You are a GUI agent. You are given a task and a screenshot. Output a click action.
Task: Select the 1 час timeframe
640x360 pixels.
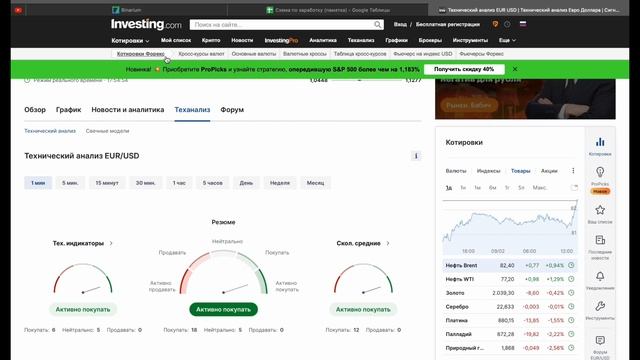179,183
